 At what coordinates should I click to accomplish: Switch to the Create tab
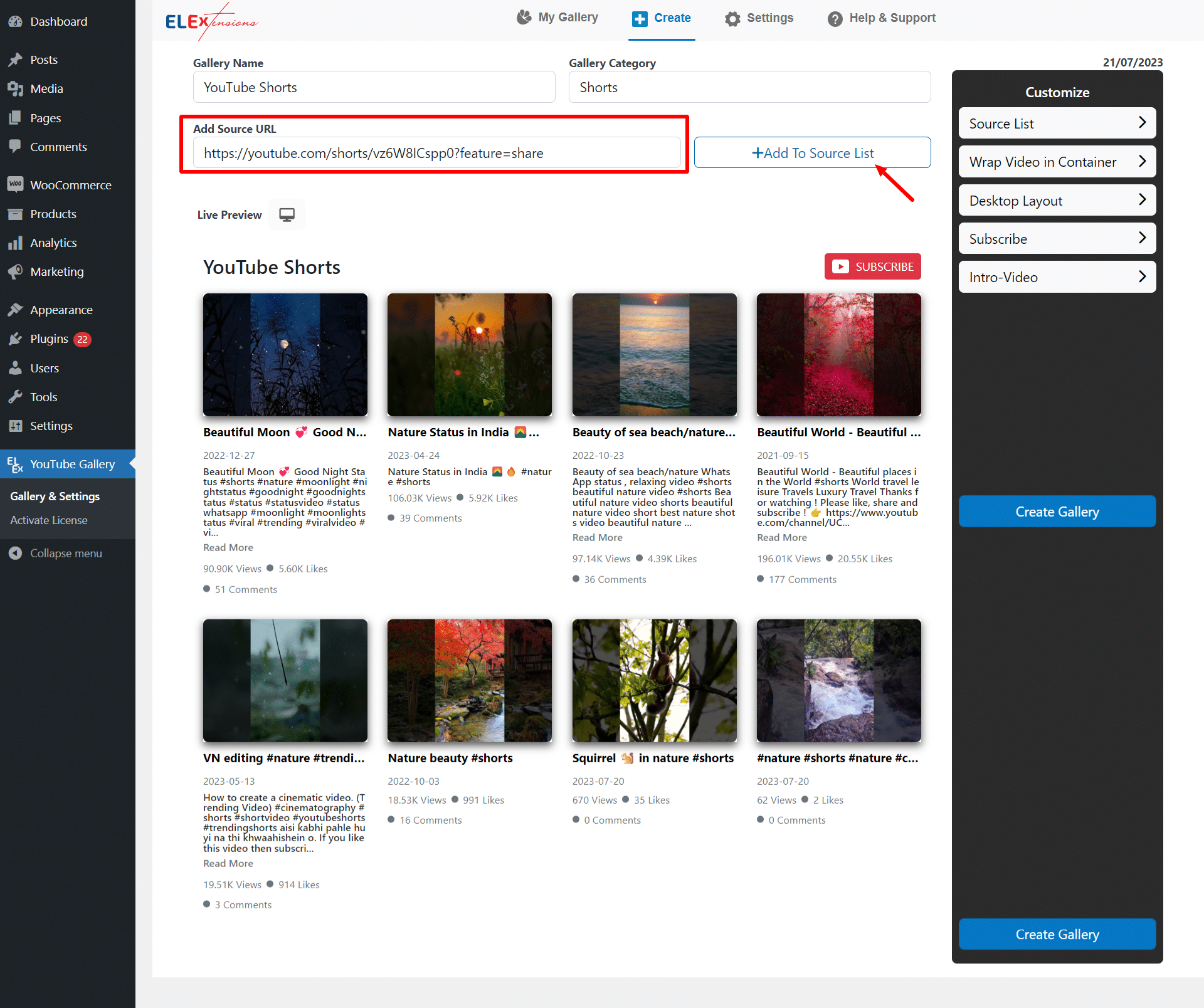pyautogui.click(x=662, y=18)
